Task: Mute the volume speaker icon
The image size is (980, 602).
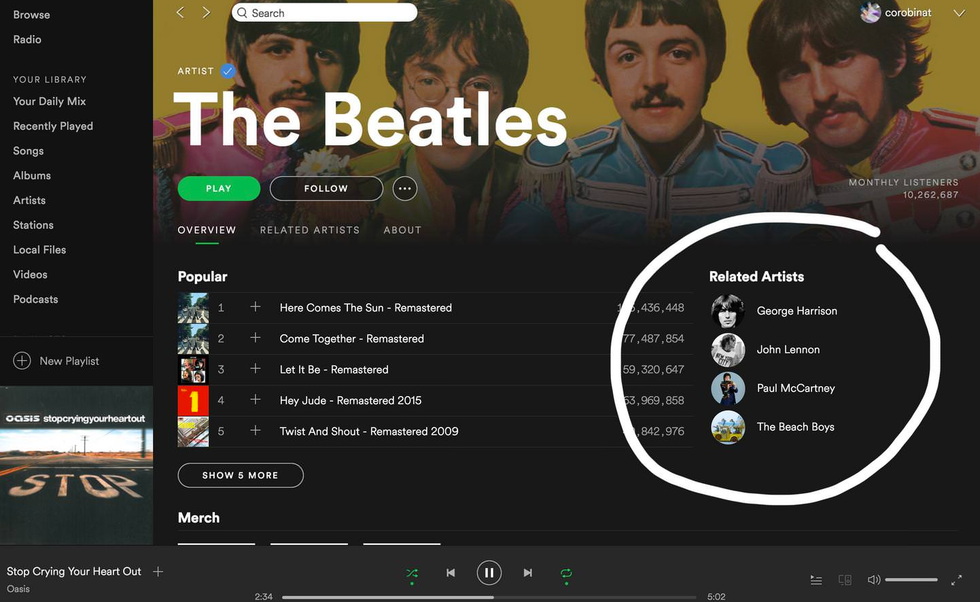Action: tap(873, 580)
